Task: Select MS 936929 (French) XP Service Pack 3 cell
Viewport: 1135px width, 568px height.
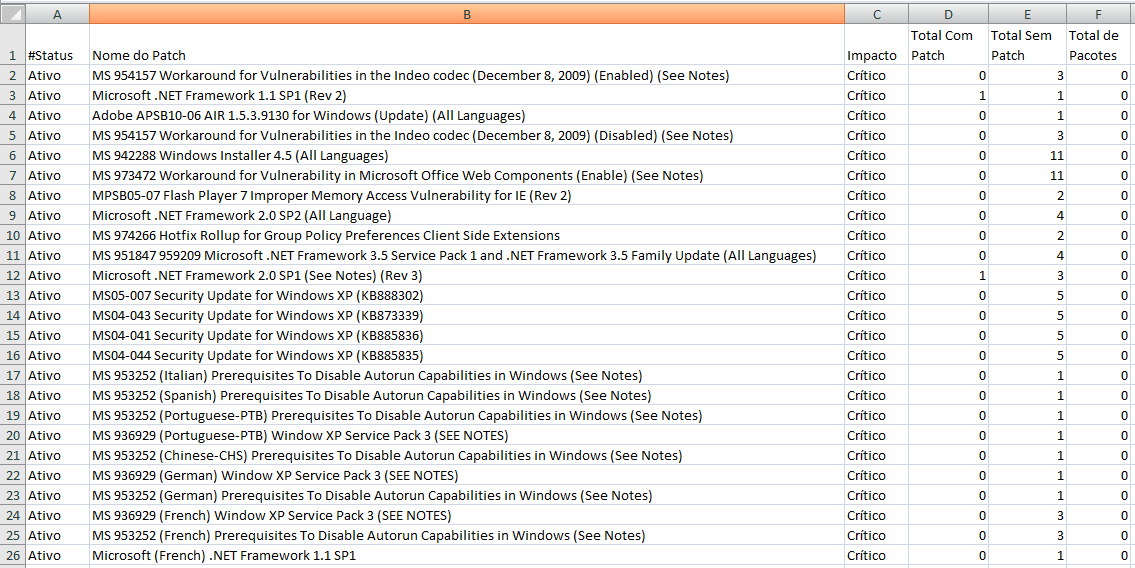Action: coord(467,516)
